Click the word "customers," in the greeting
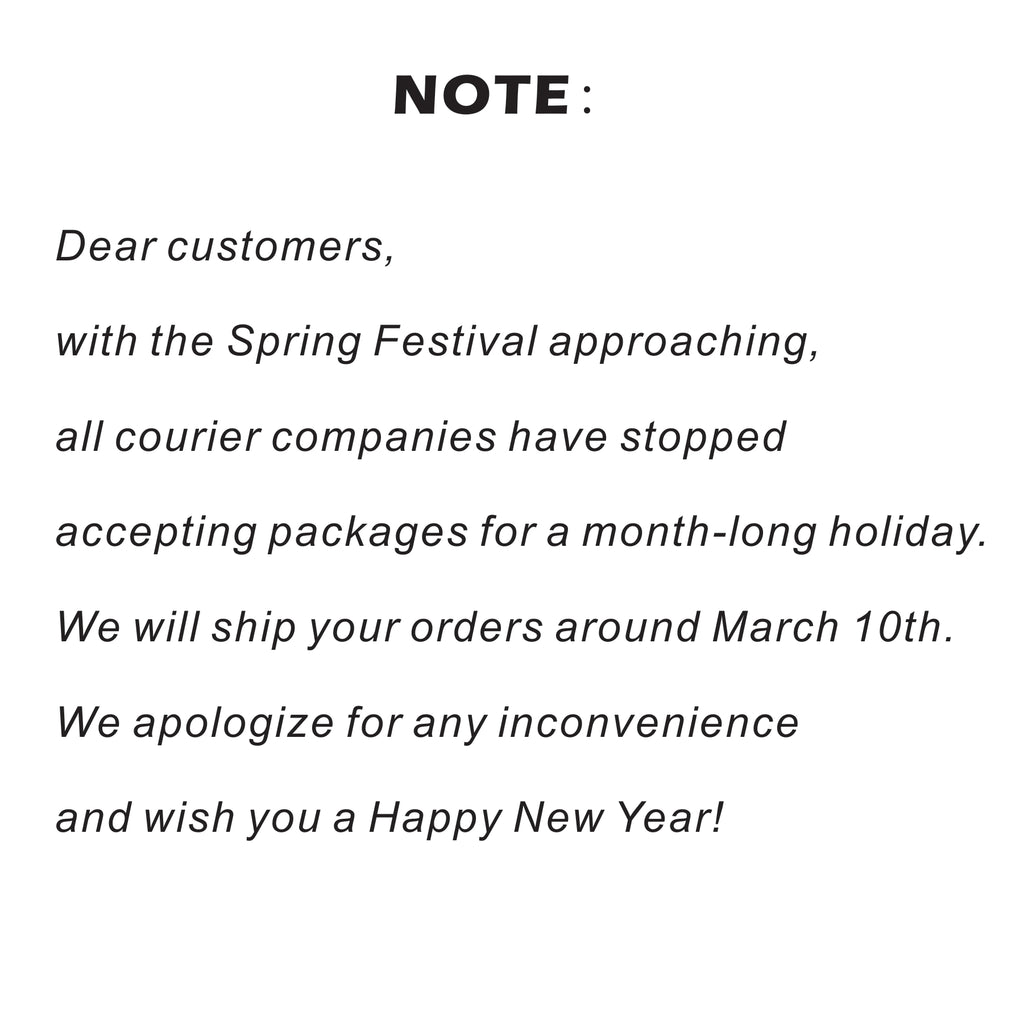 (x=281, y=246)
